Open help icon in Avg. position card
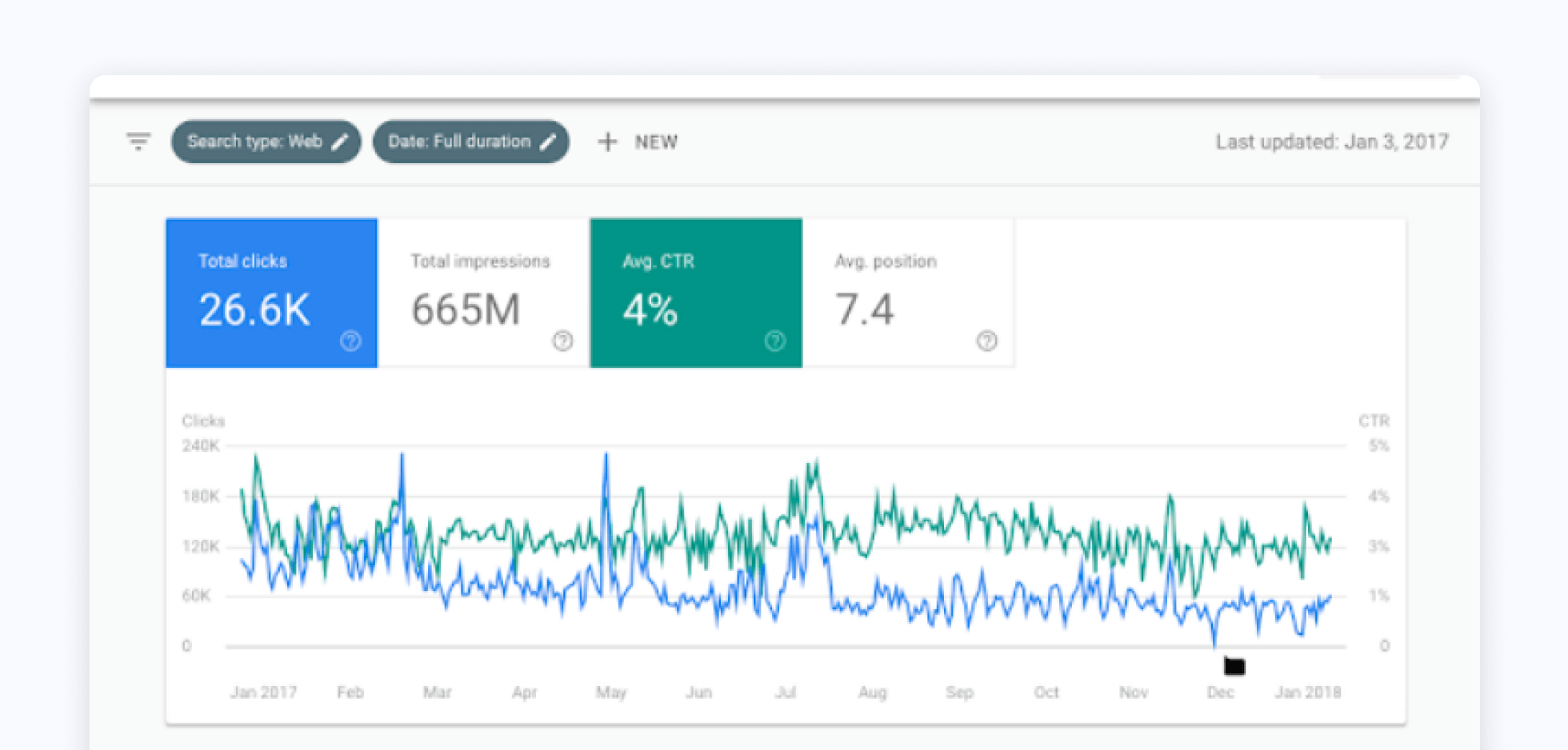Image resolution: width=1568 pixels, height=750 pixels. click(986, 341)
